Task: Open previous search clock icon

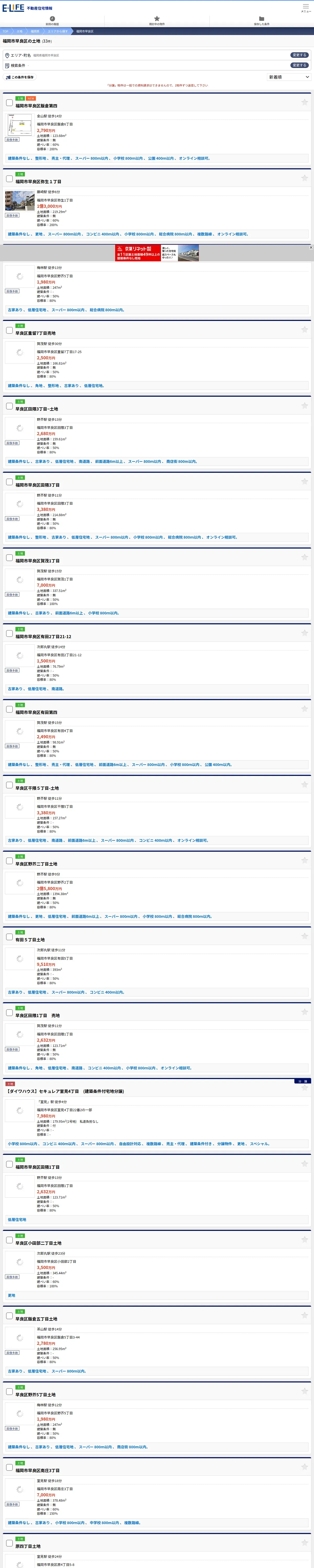Action: coord(52,19)
